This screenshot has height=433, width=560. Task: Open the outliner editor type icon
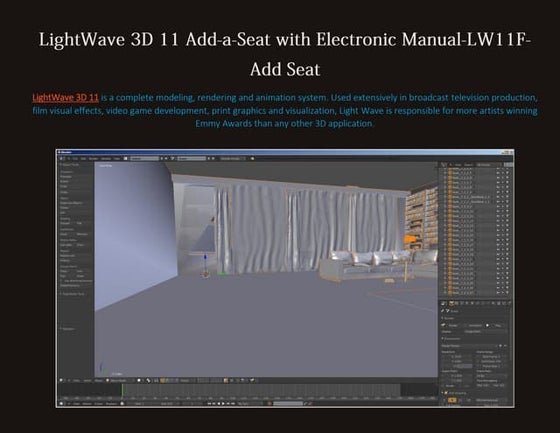(x=444, y=165)
